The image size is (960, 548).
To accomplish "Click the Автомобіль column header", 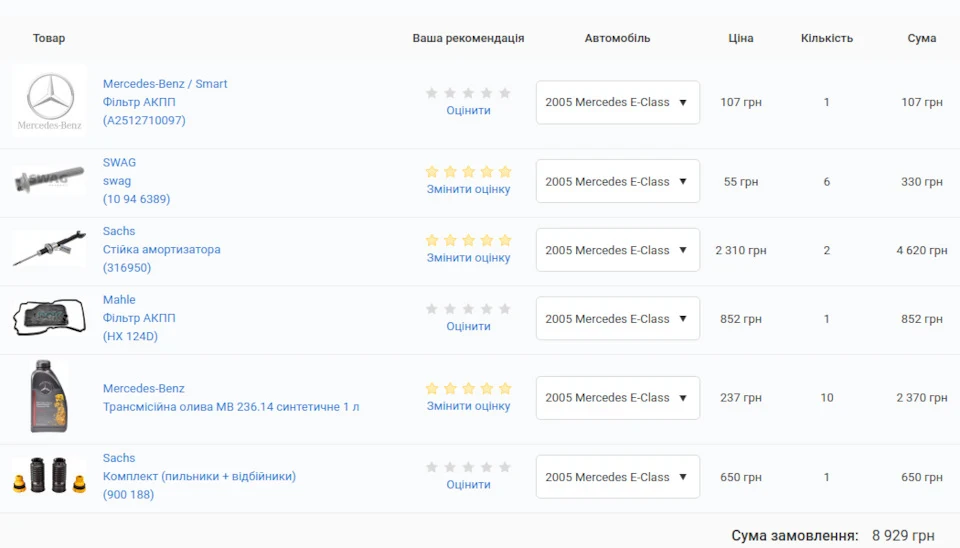I will [x=617, y=38].
